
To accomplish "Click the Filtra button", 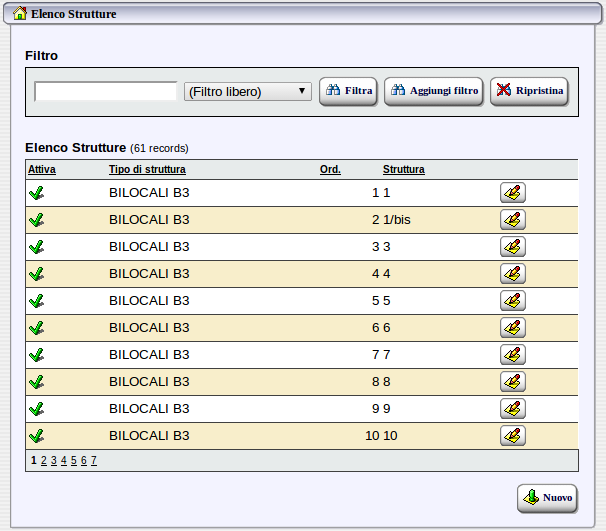I will click(x=348, y=91).
